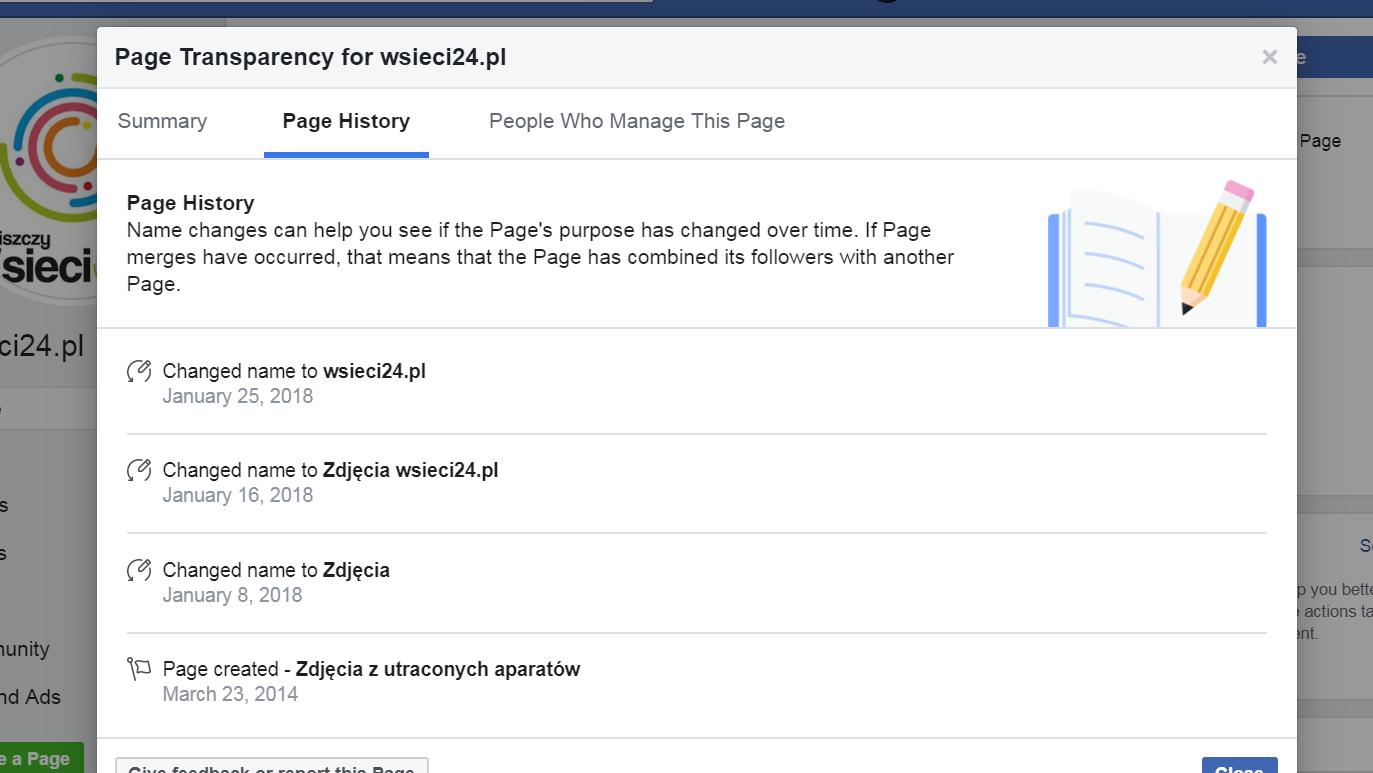This screenshot has width=1373, height=773.
Task: Click the dialog title Page Transparency for wsieci24.pl
Action: 311,57
